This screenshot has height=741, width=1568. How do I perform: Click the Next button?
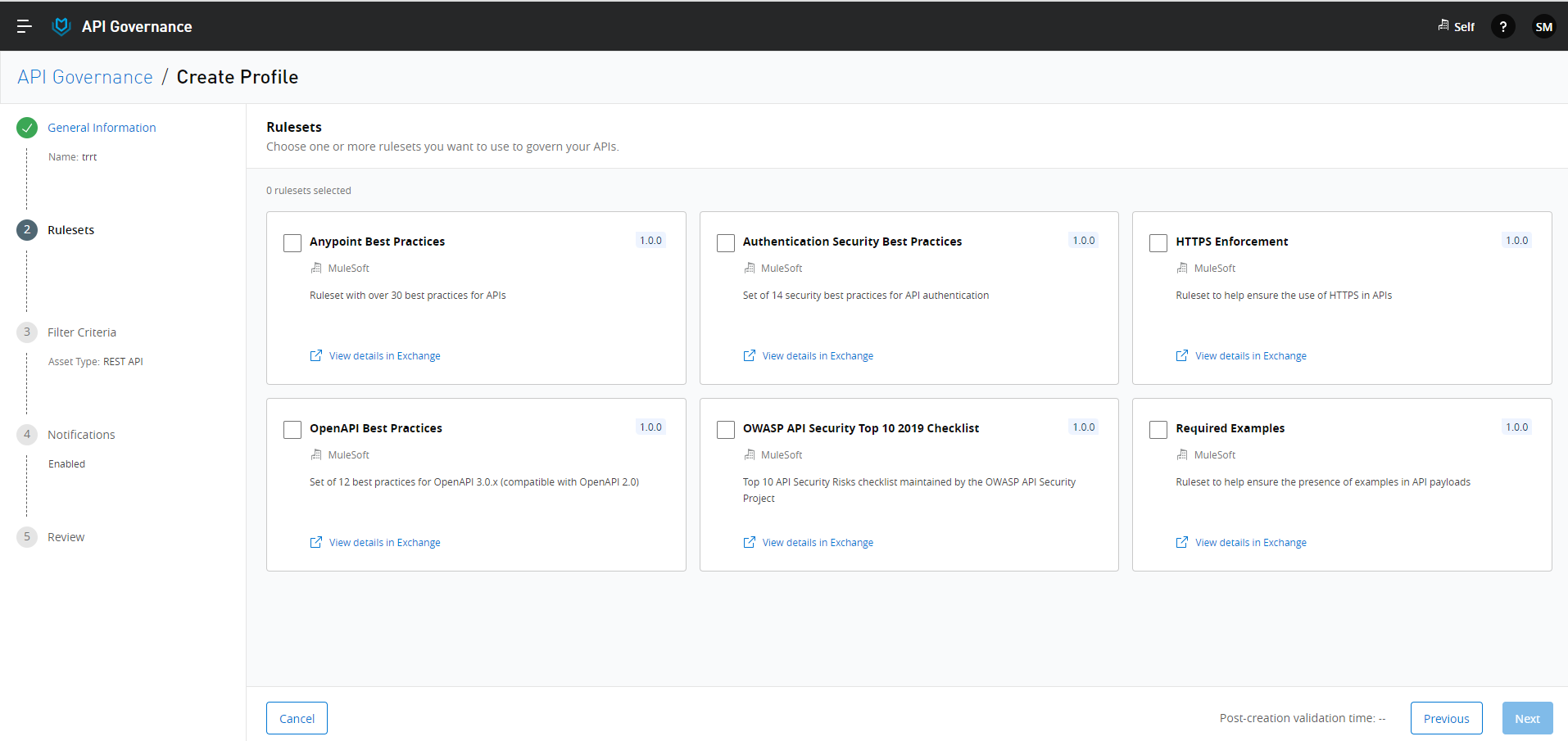tap(1527, 718)
